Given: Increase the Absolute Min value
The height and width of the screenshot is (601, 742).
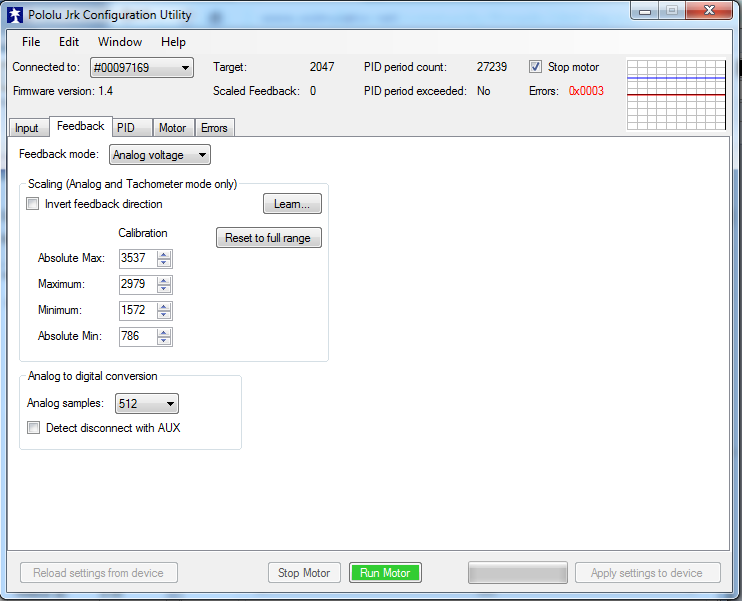Looking at the screenshot, I should click(x=164, y=333).
